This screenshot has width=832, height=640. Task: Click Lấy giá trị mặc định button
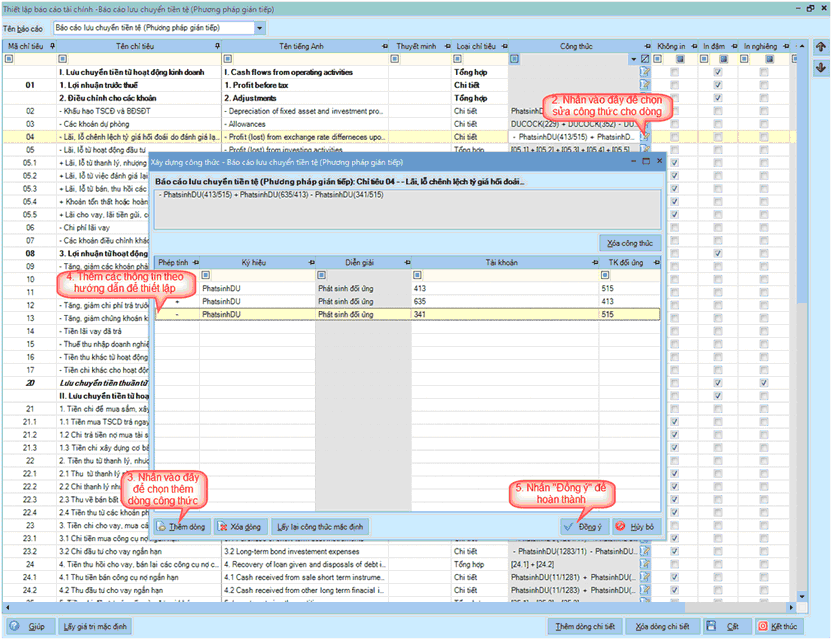(x=94, y=627)
